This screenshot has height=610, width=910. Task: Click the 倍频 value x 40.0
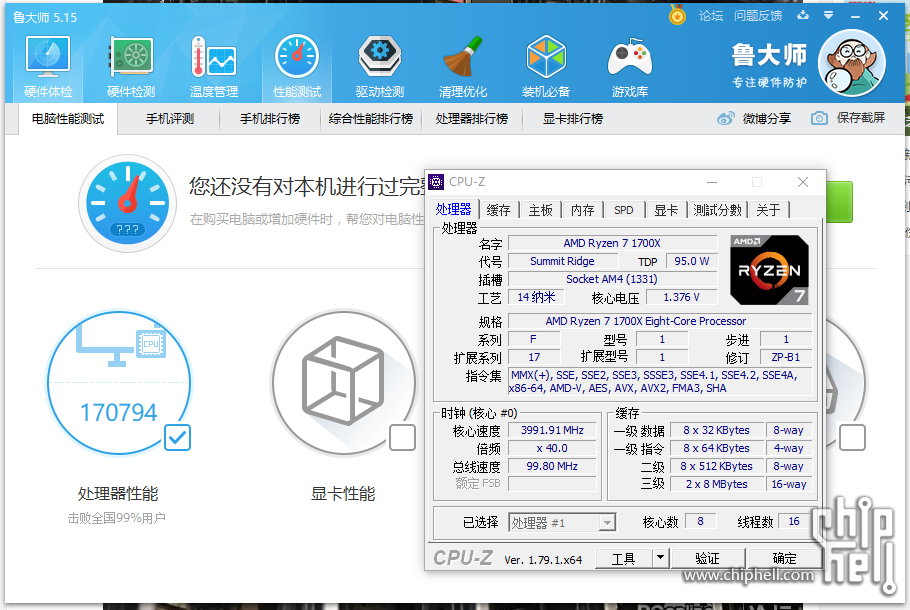(552, 448)
